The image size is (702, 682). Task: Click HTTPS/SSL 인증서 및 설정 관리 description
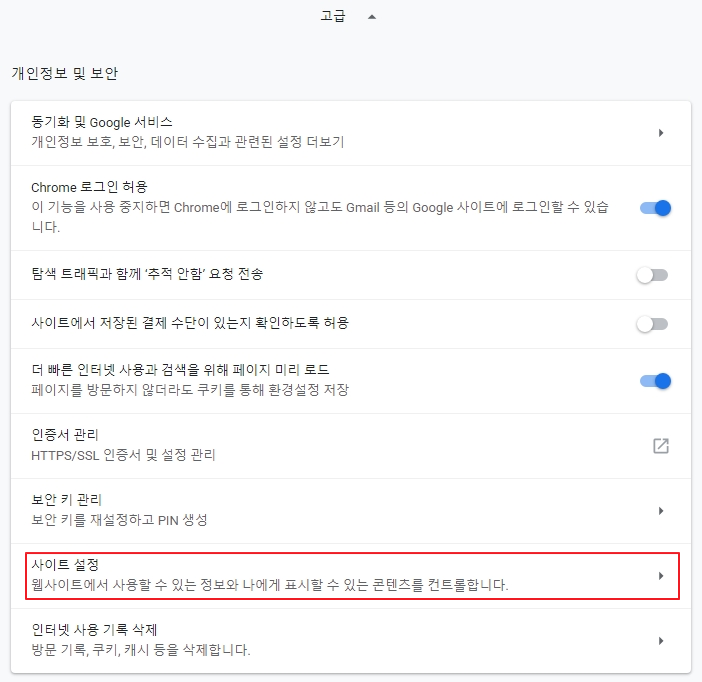pos(123,455)
